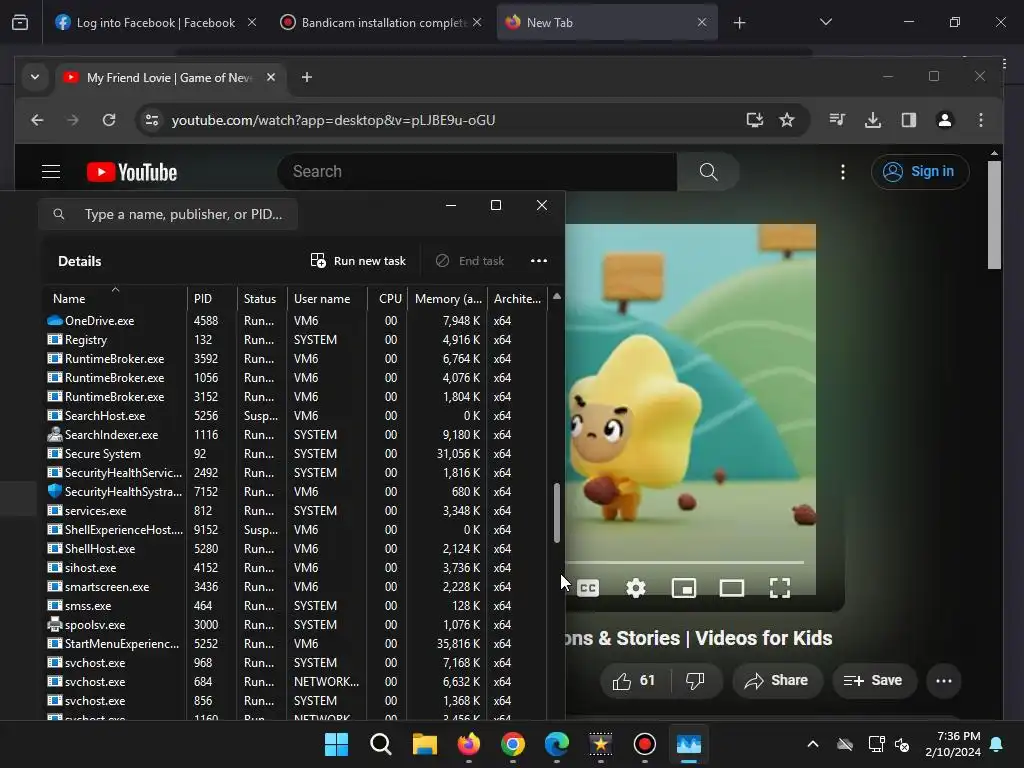Sort by Memory column header

tap(447, 298)
